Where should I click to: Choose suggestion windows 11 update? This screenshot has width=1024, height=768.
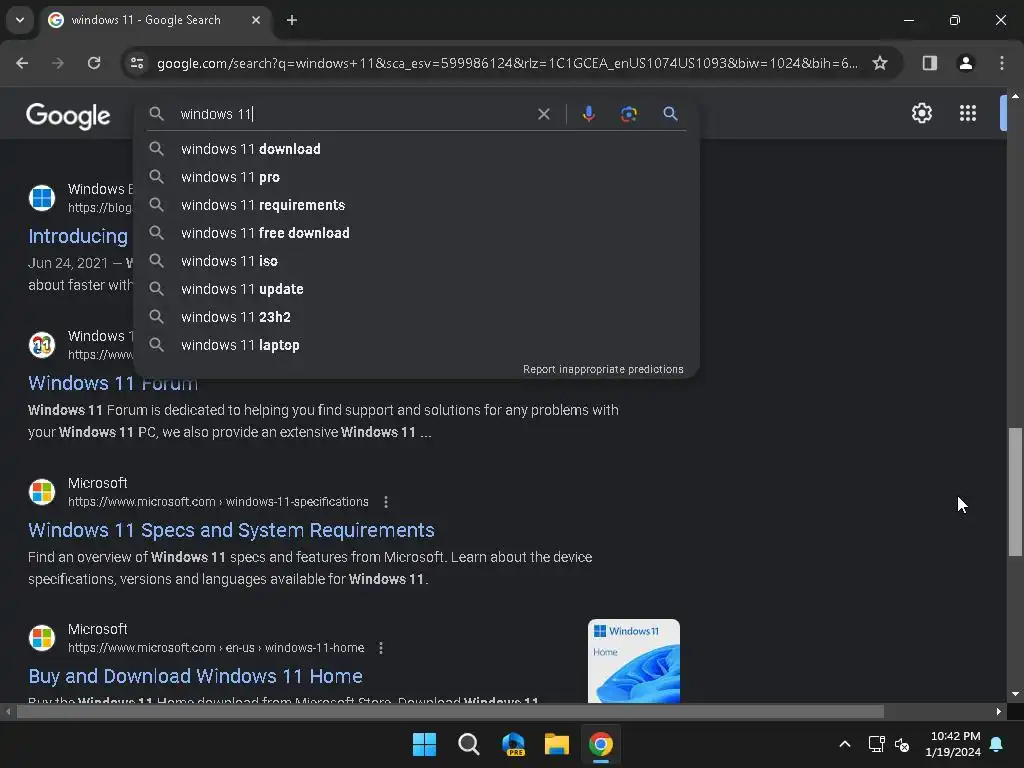pyautogui.click(x=417, y=289)
